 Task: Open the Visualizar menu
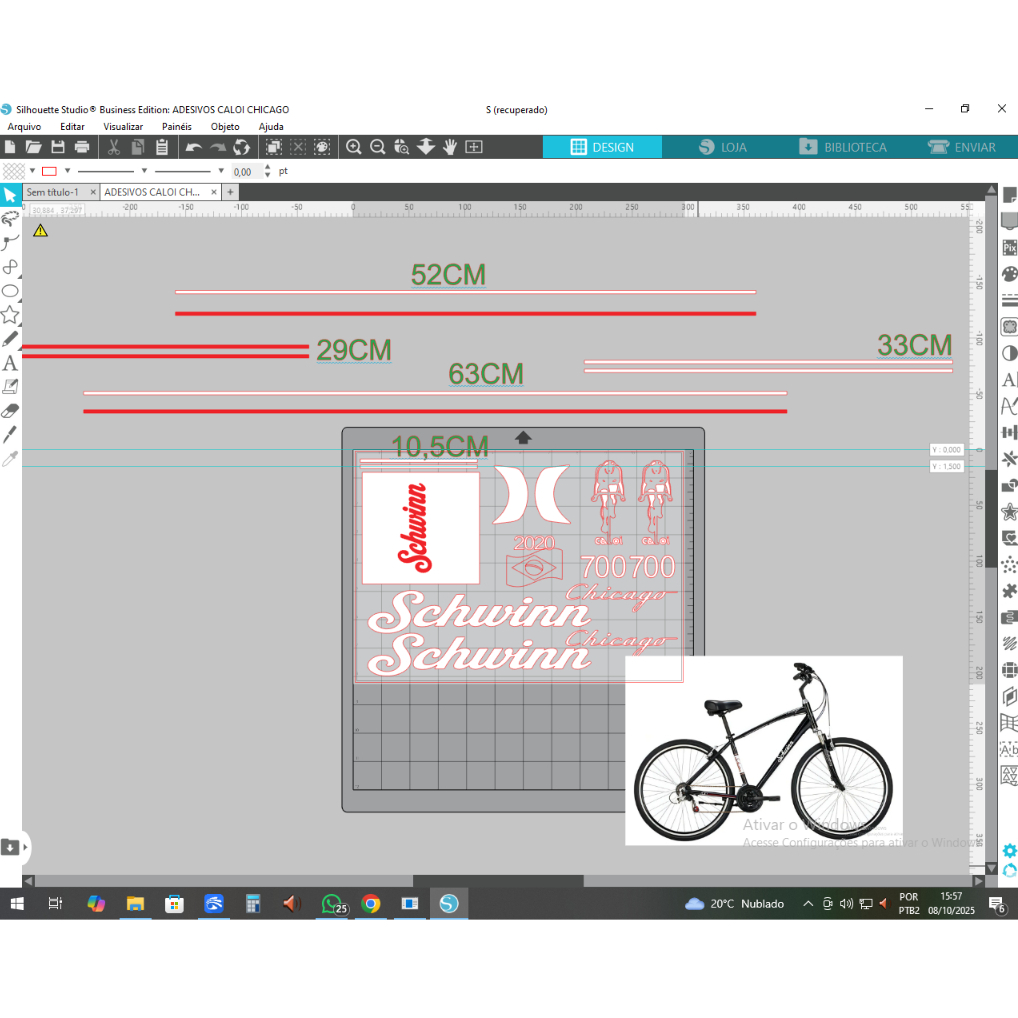[x=123, y=127]
